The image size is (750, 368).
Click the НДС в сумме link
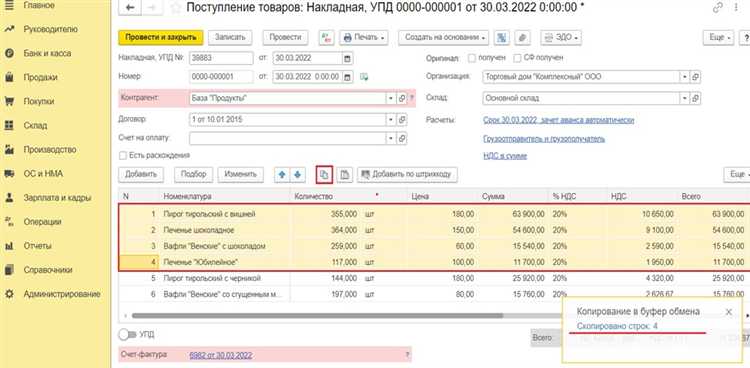pos(505,156)
